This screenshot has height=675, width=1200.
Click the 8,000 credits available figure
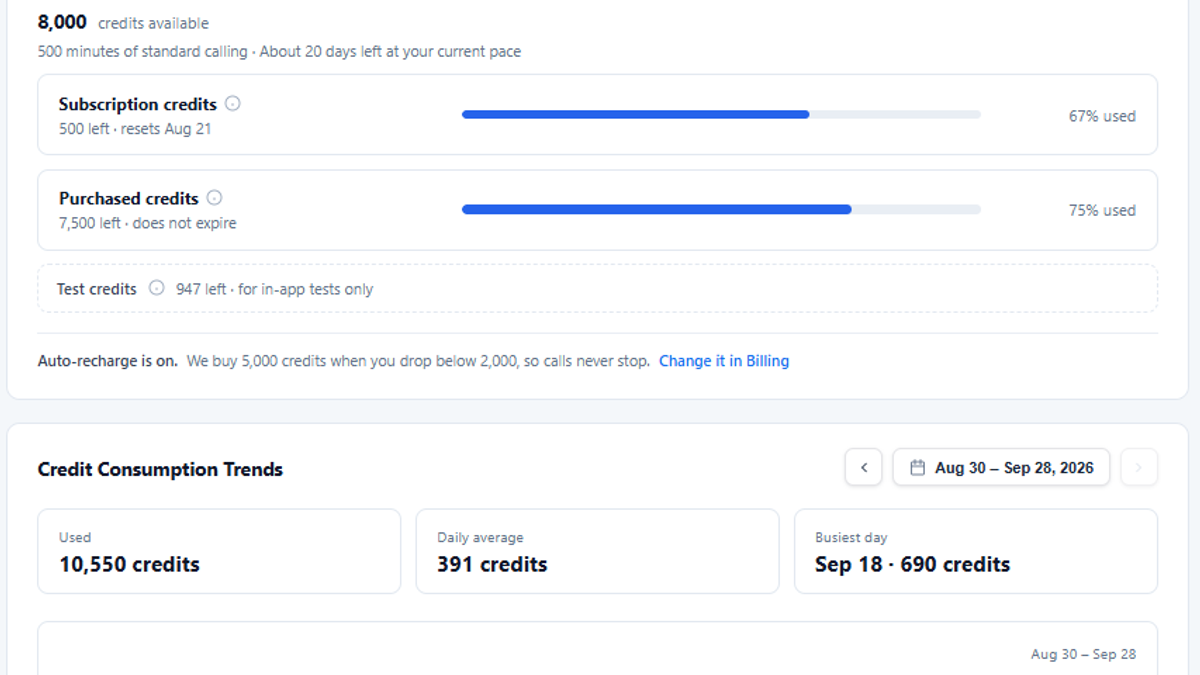pyautogui.click(x=123, y=22)
